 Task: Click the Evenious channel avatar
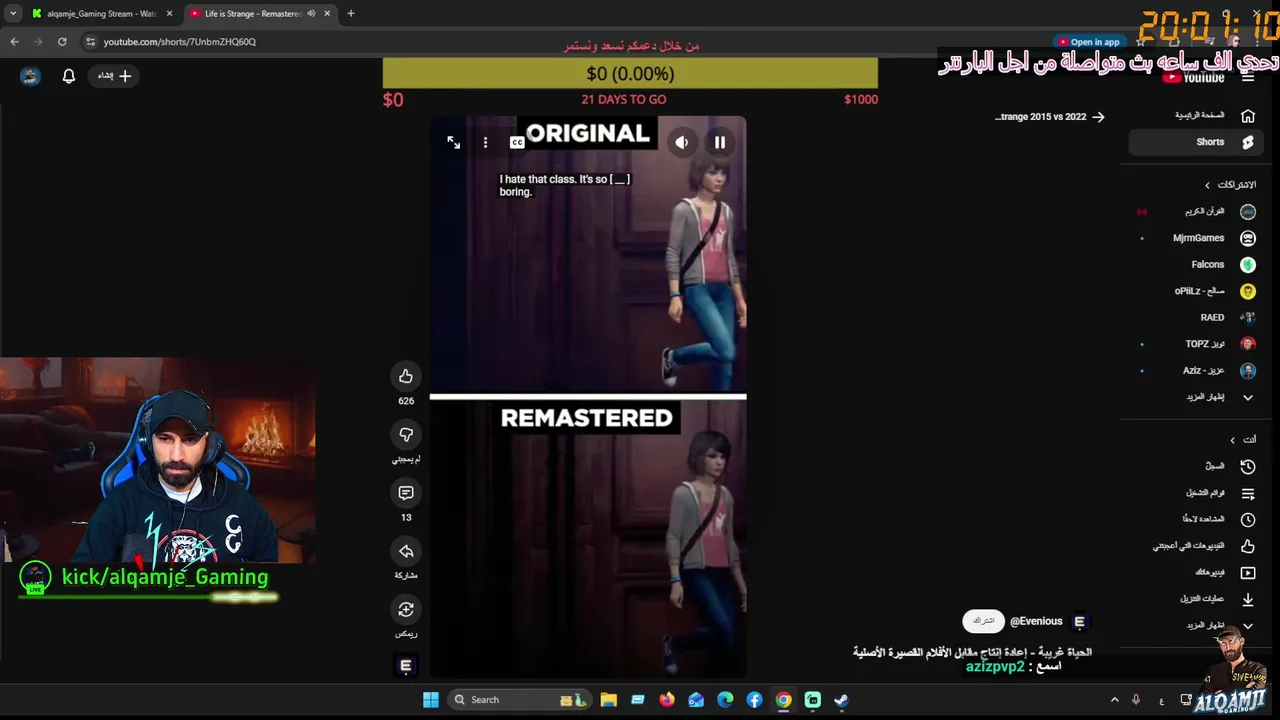click(x=1079, y=622)
